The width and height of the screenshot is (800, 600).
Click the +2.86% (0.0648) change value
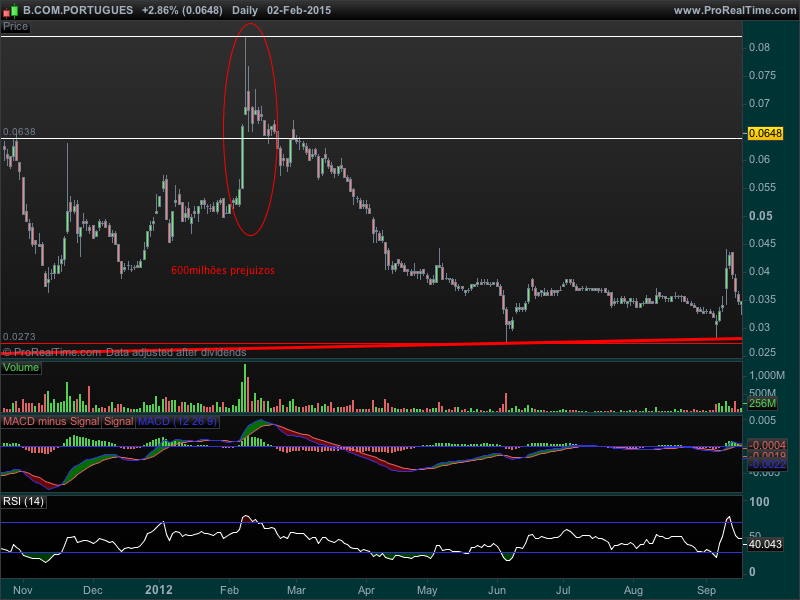(x=182, y=10)
